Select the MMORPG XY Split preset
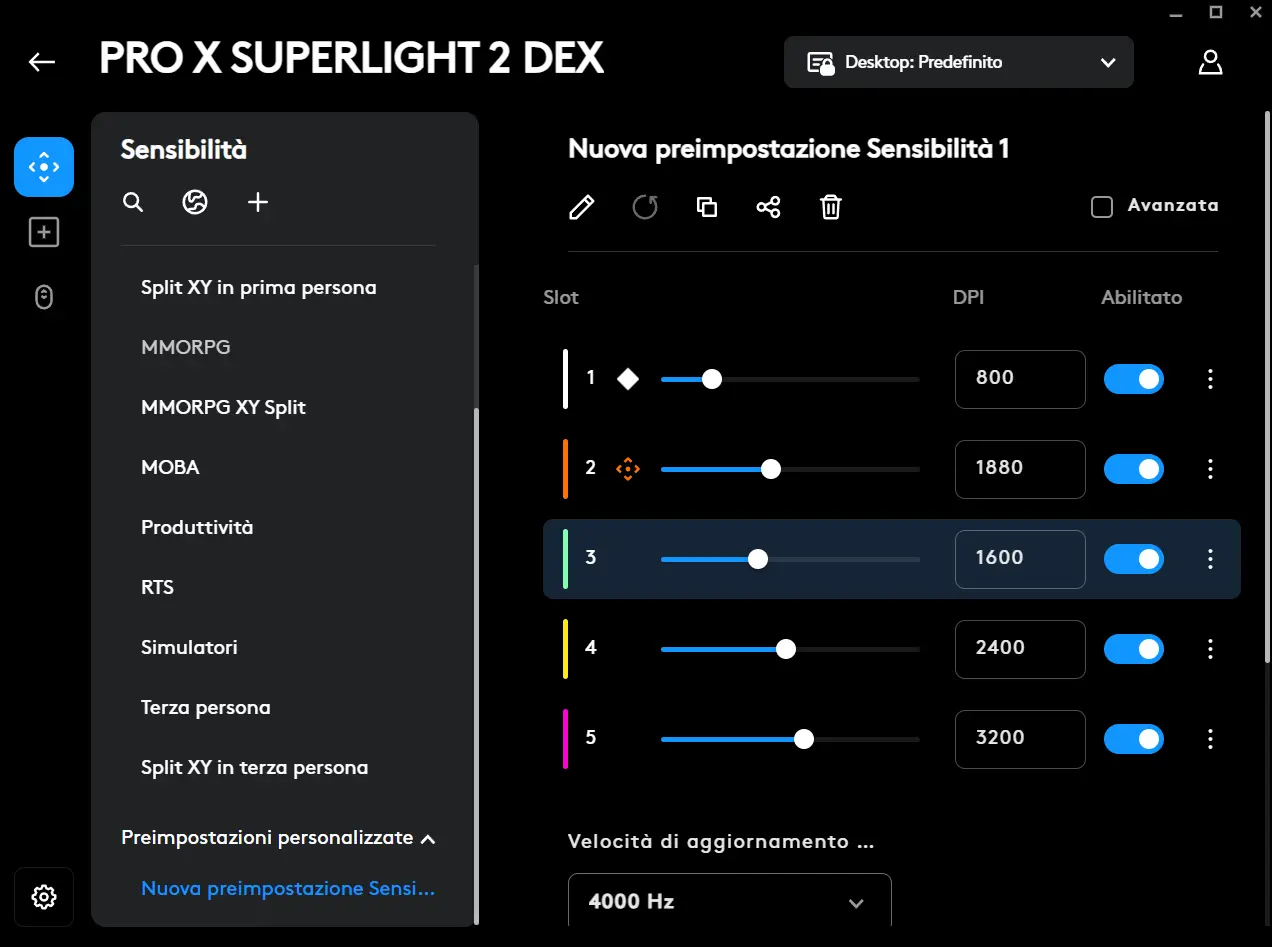This screenshot has height=947, width=1272. tap(224, 408)
